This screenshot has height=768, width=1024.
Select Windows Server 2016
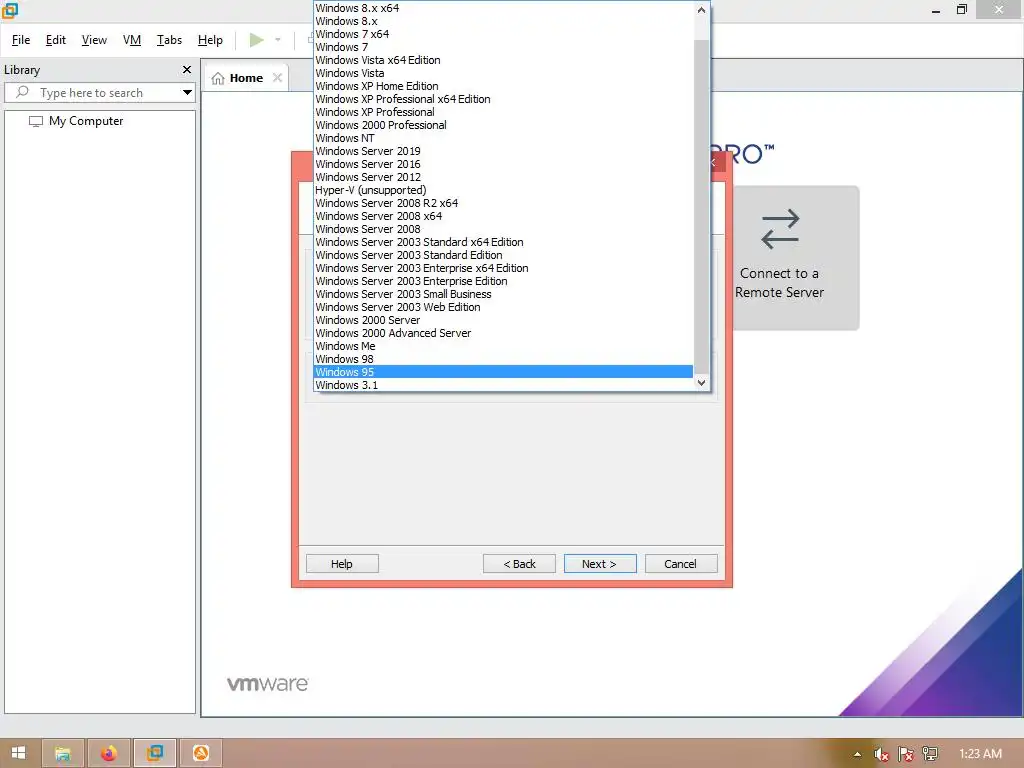[x=503, y=164]
